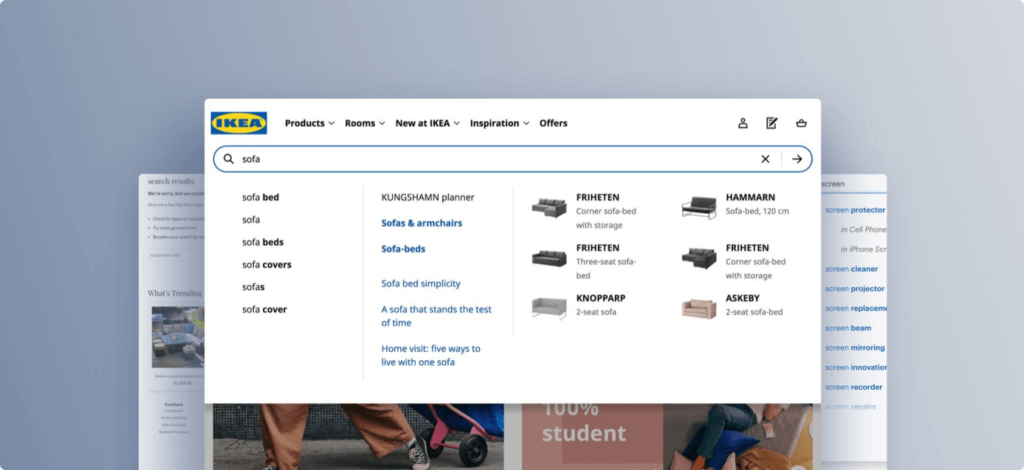Click the magnifying glass search icon
Image resolution: width=1024 pixels, height=470 pixels.
click(229, 159)
